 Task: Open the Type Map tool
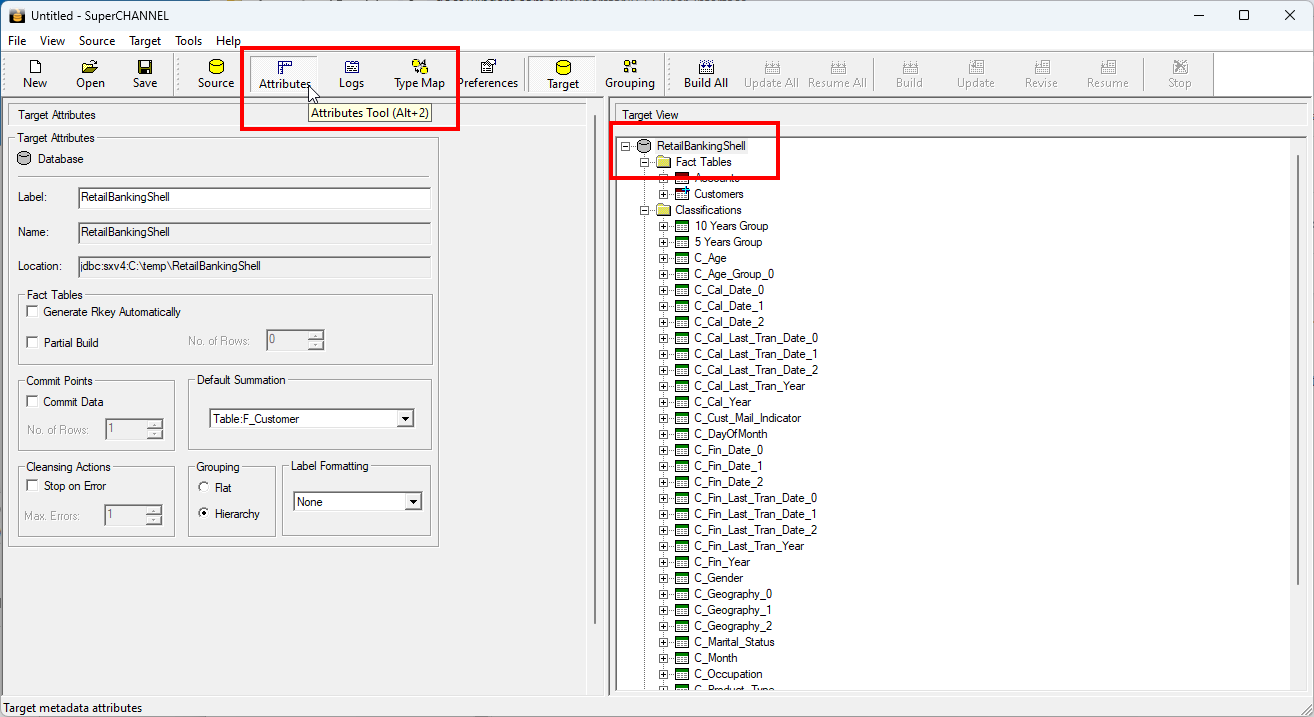pyautogui.click(x=419, y=73)
